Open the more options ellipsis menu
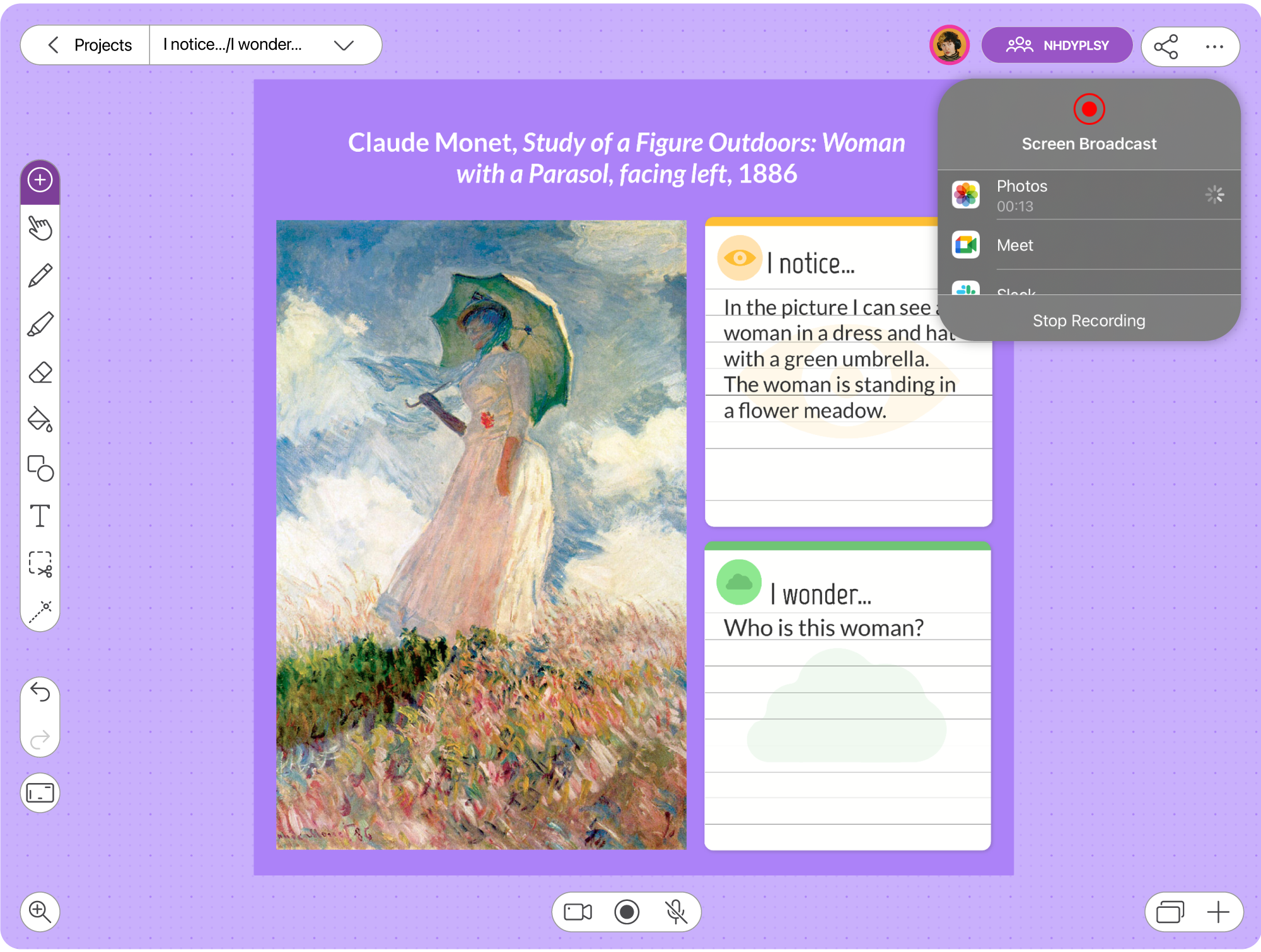The height and width of the screenshot is (952, 1261). point(1214,46)
